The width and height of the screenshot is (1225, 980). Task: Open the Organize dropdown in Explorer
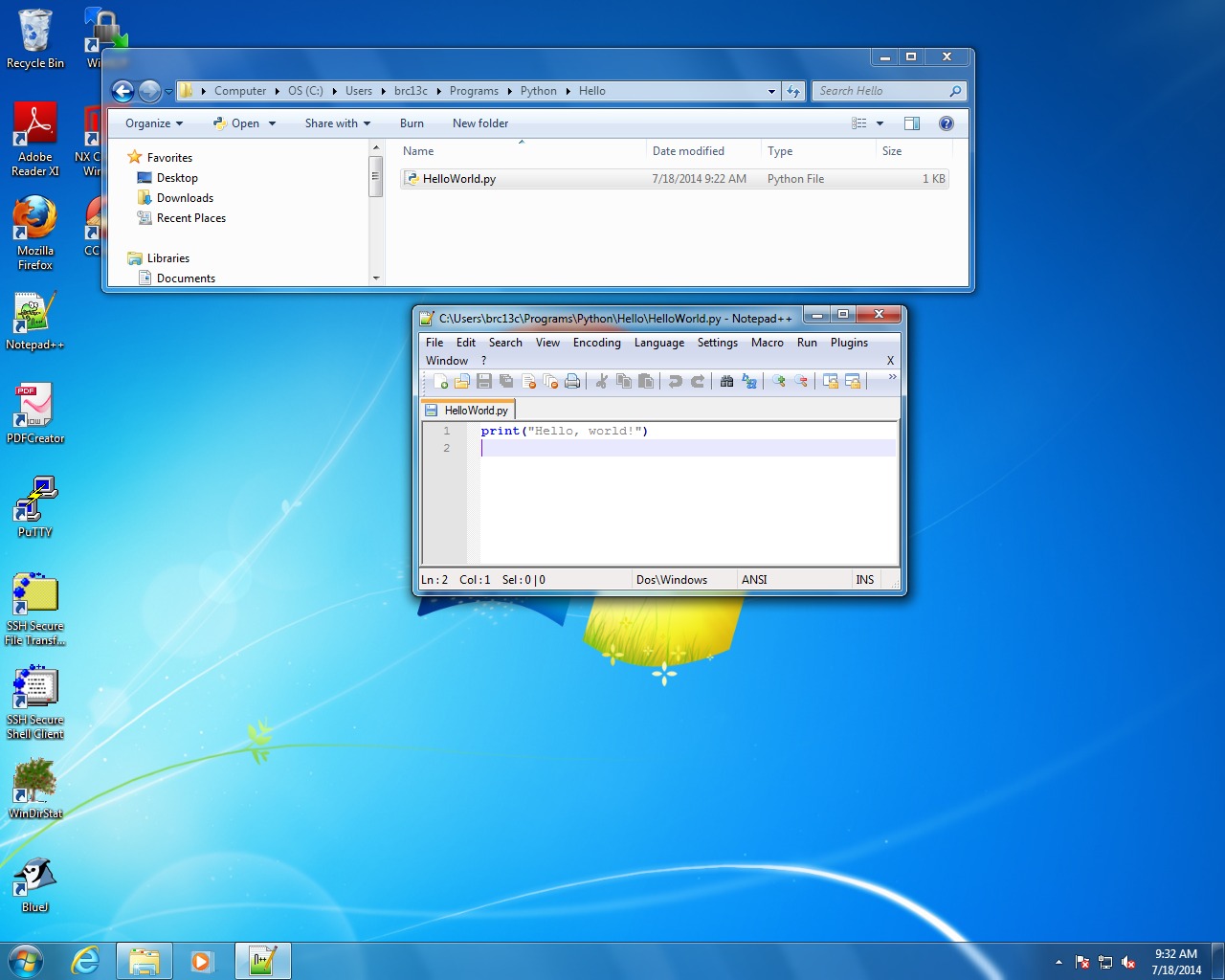point(153,123)
